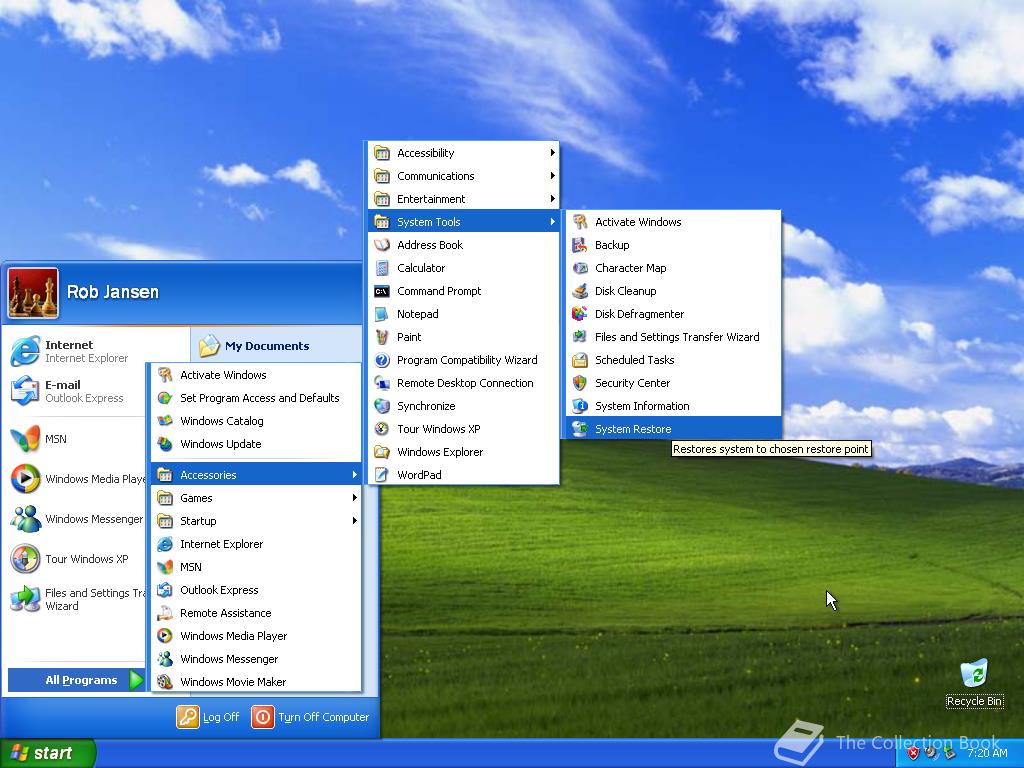Open Character Map icon
The height and width of the screenshot is (768, 1024).
click(x=579, y=268)
